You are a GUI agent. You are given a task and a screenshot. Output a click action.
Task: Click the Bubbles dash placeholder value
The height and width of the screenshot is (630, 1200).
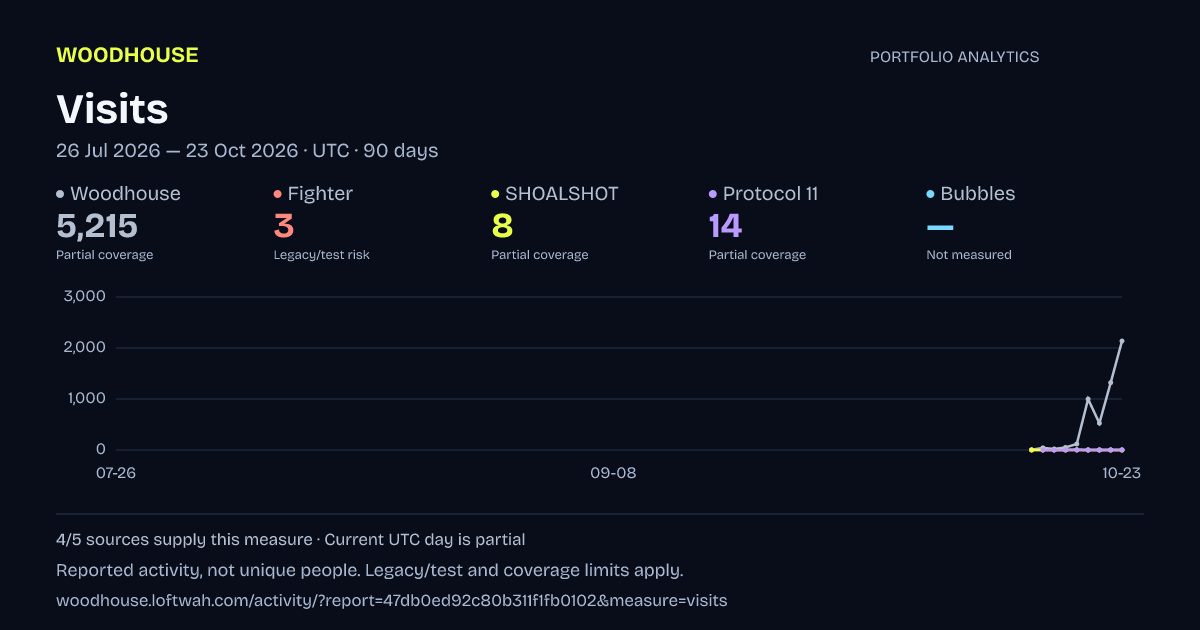point(940,228)
